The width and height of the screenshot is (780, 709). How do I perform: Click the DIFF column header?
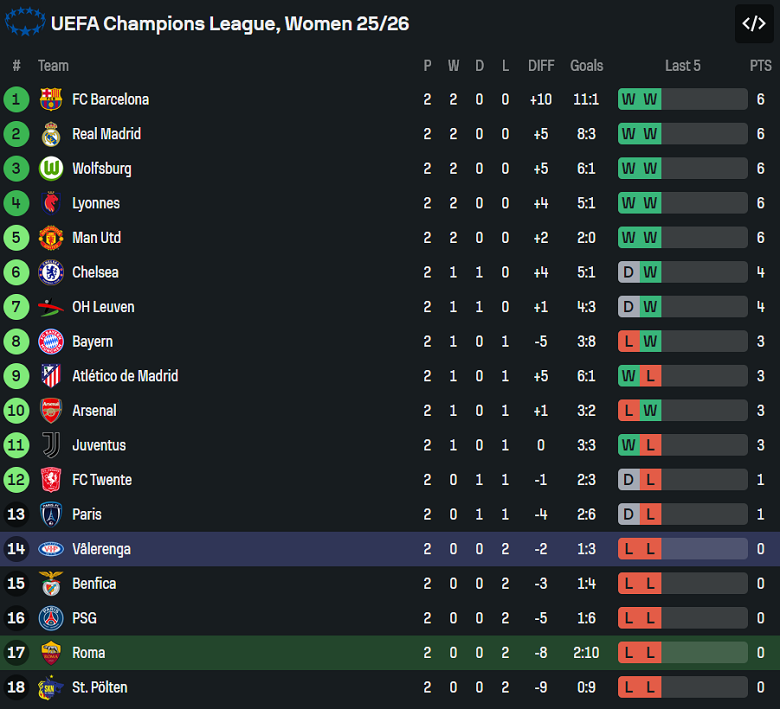click(541, 65)
